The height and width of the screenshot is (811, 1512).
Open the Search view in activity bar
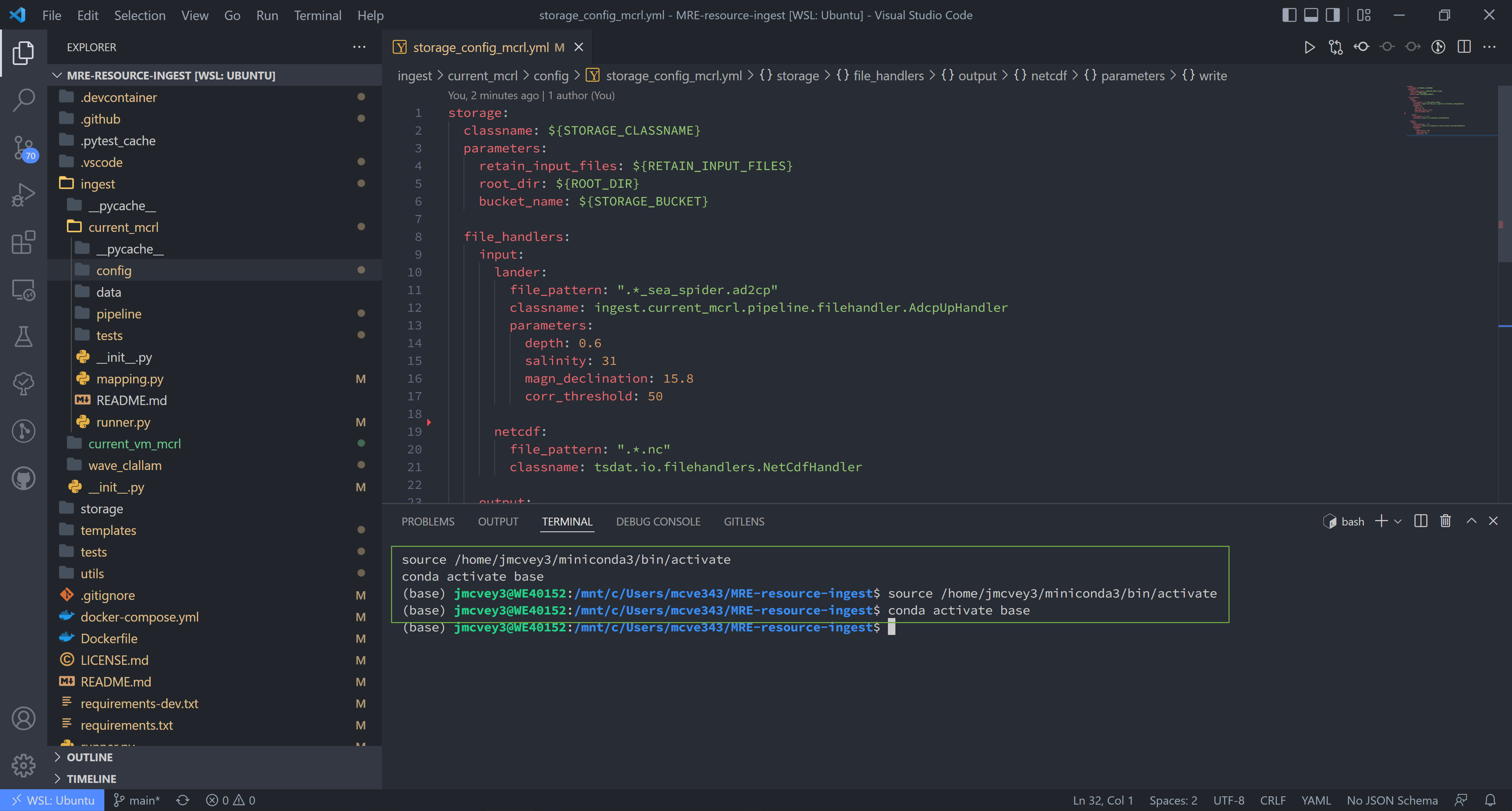click(23, 100)
